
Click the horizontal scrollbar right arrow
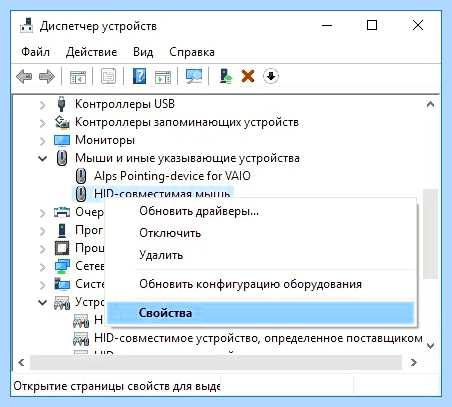[413, 362]
